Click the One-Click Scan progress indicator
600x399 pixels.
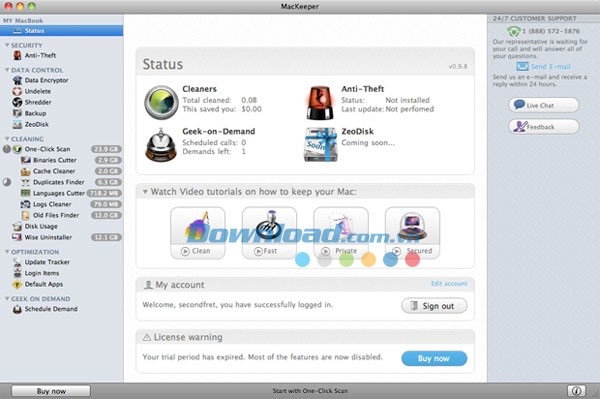pos(7,149)
